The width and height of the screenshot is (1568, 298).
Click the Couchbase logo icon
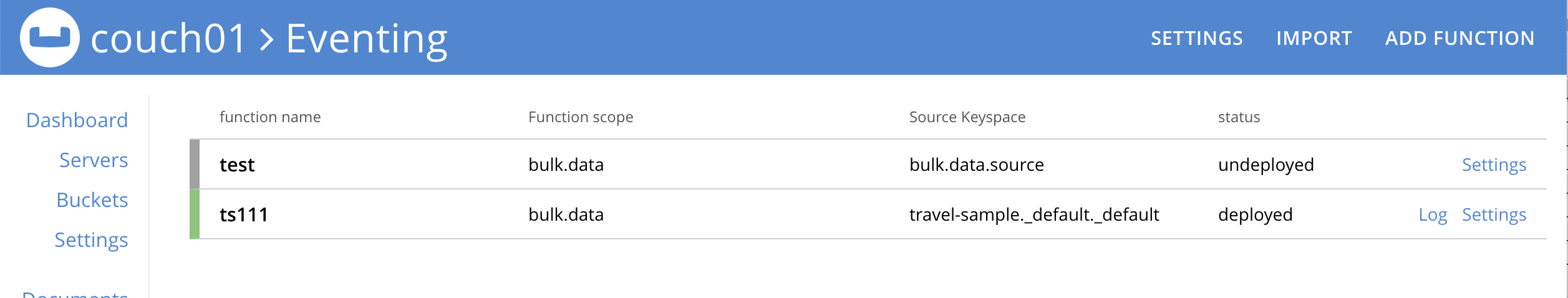50,37
